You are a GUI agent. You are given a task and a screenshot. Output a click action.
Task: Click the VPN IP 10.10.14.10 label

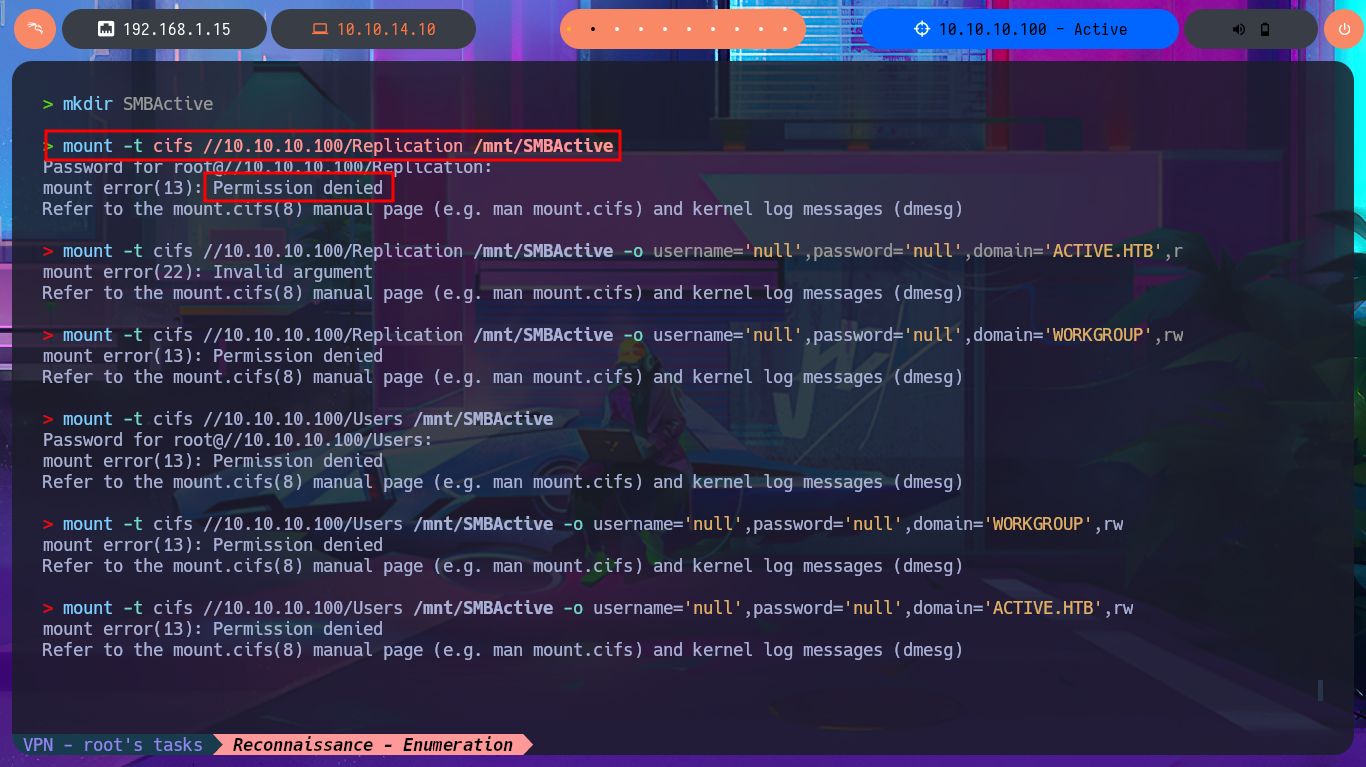[386, 29]
